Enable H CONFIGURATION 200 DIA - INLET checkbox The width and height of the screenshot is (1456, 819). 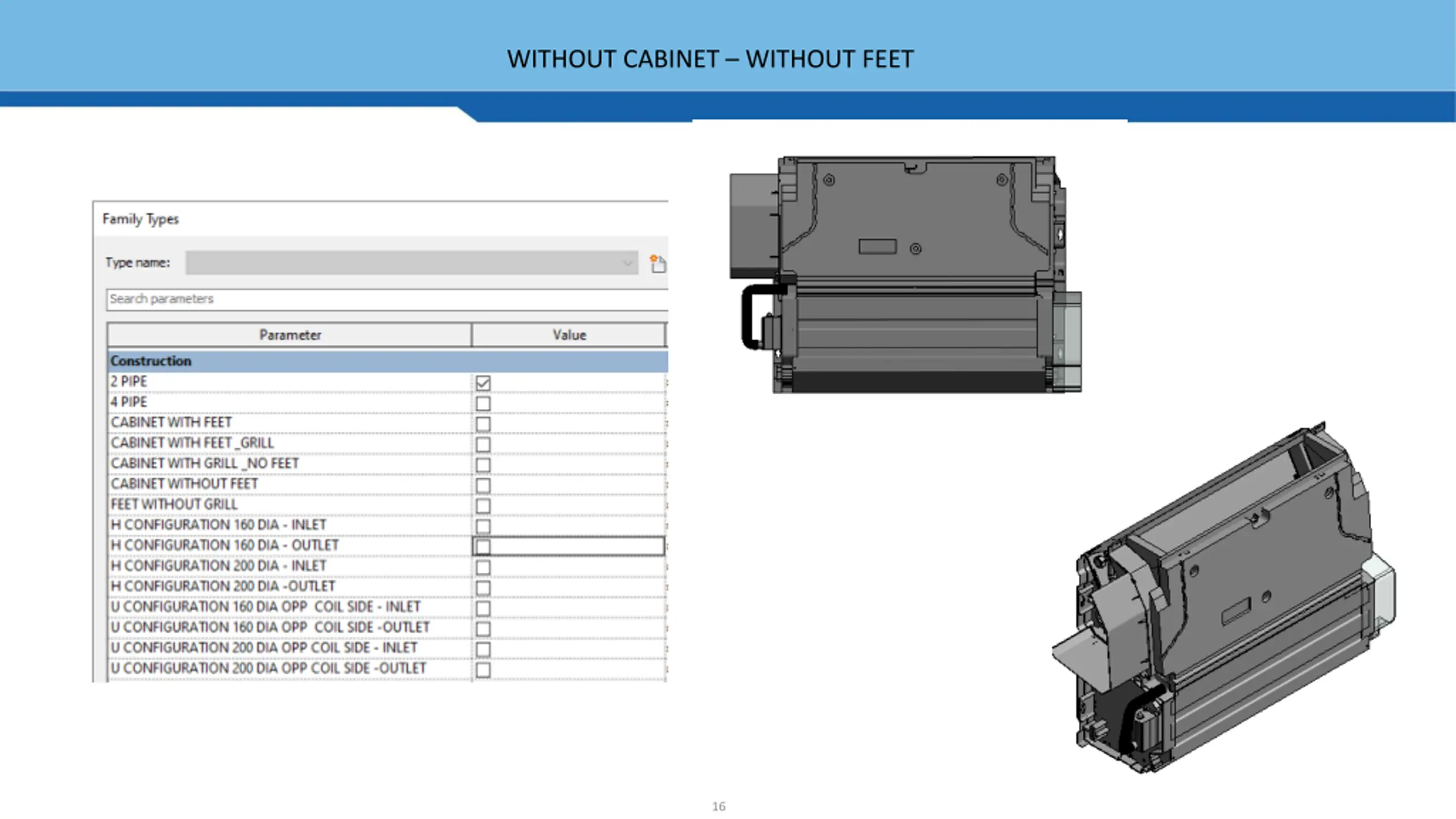(483, 567)
